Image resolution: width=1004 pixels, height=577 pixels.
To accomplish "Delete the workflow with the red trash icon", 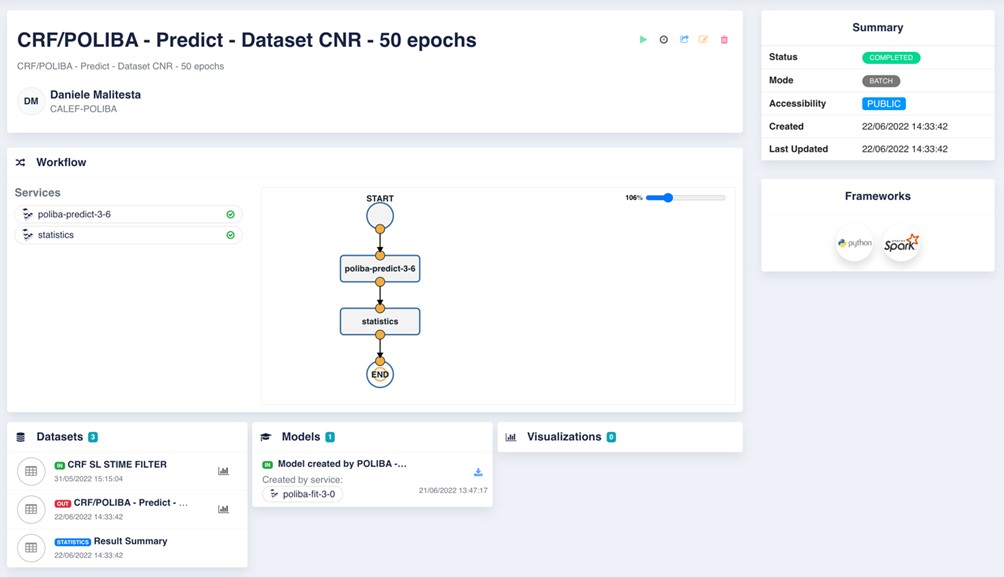I will pyautogui.click(x=724, y=40).
